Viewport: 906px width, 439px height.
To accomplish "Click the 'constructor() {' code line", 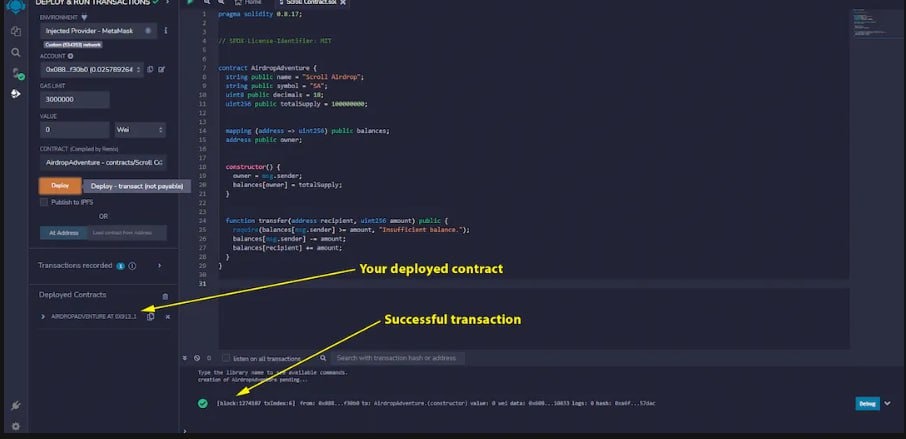I will click(253, 167).
